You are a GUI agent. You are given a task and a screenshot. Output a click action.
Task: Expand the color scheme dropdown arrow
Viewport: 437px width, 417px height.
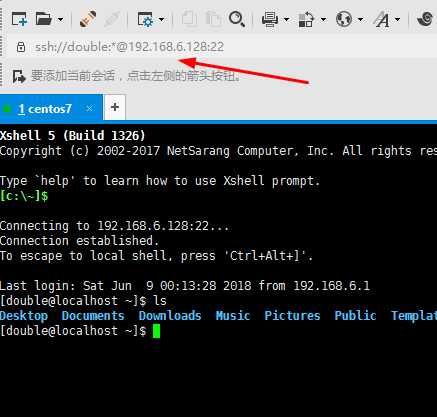[323, 19]
